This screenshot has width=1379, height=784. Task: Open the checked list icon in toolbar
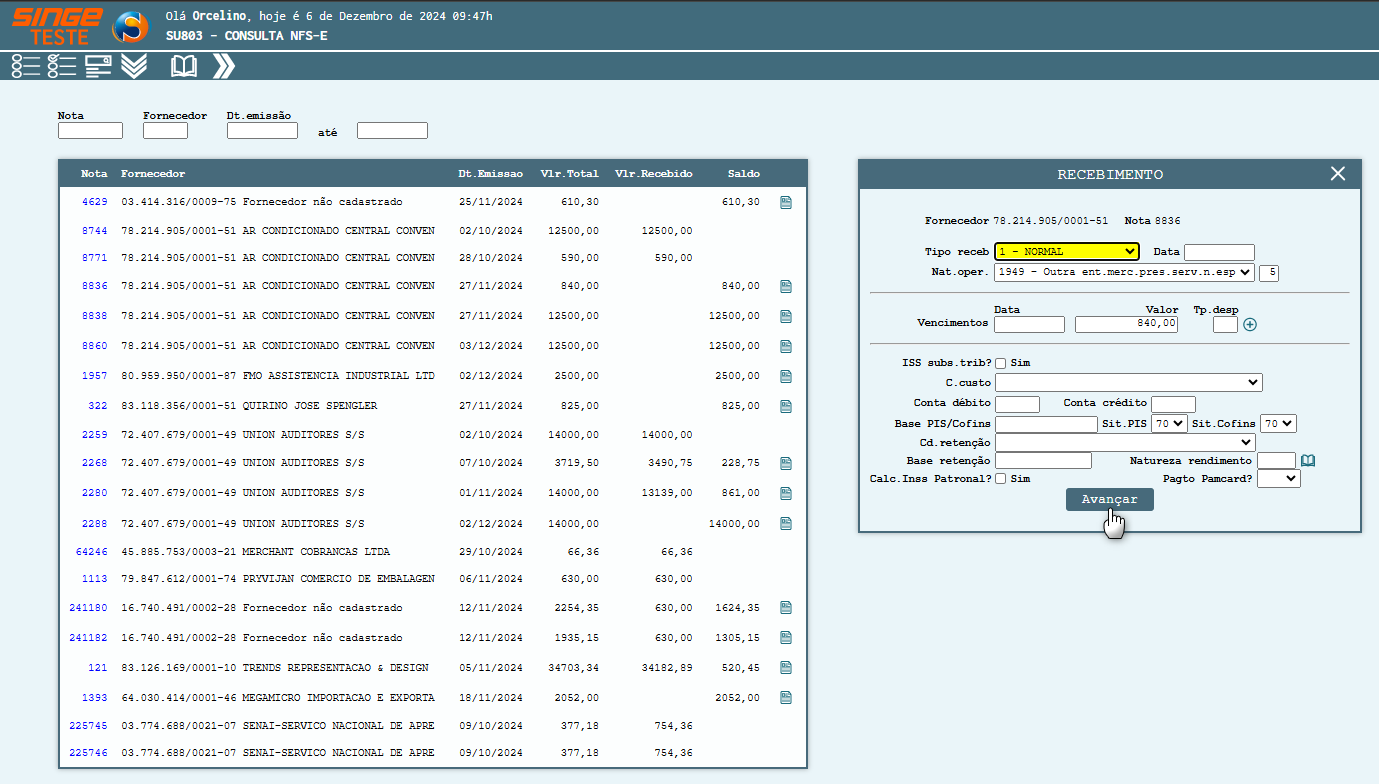click(62, 66)
